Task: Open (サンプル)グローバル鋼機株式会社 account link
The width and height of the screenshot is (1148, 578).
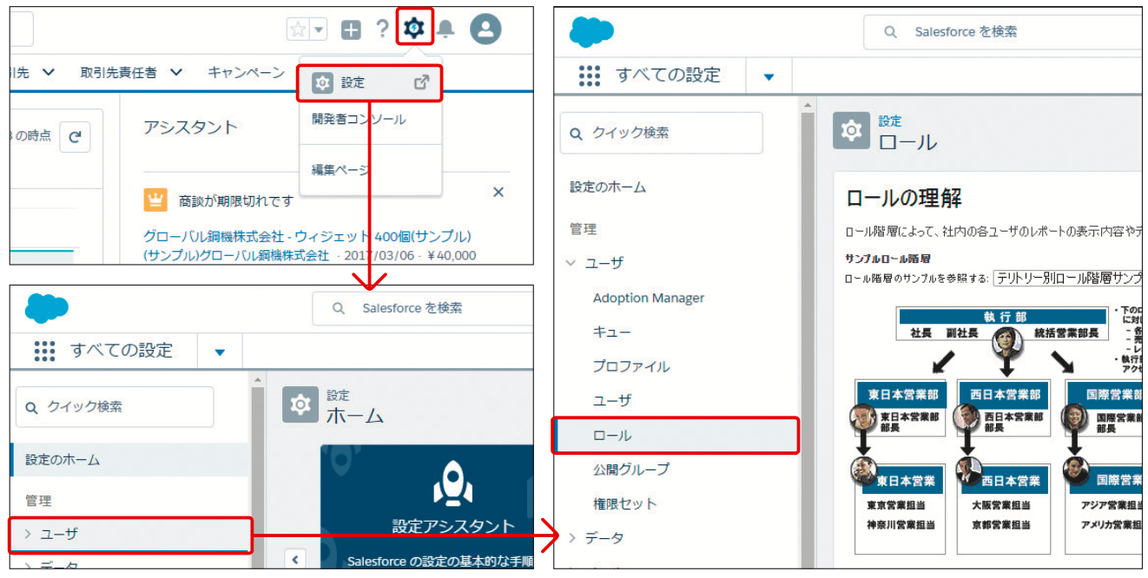Action: 236,255
